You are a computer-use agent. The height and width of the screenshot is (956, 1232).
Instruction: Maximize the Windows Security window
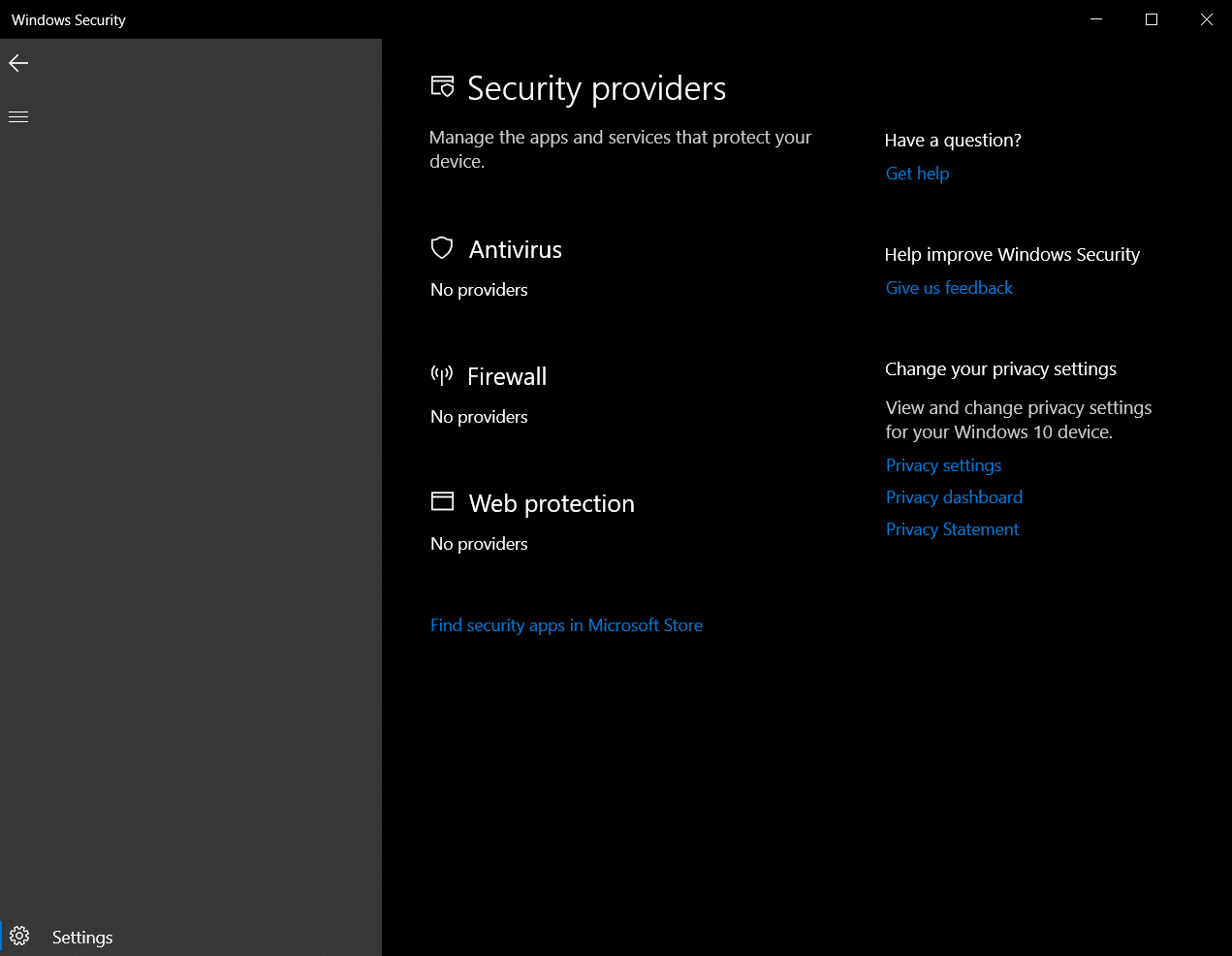(1152, 19)
